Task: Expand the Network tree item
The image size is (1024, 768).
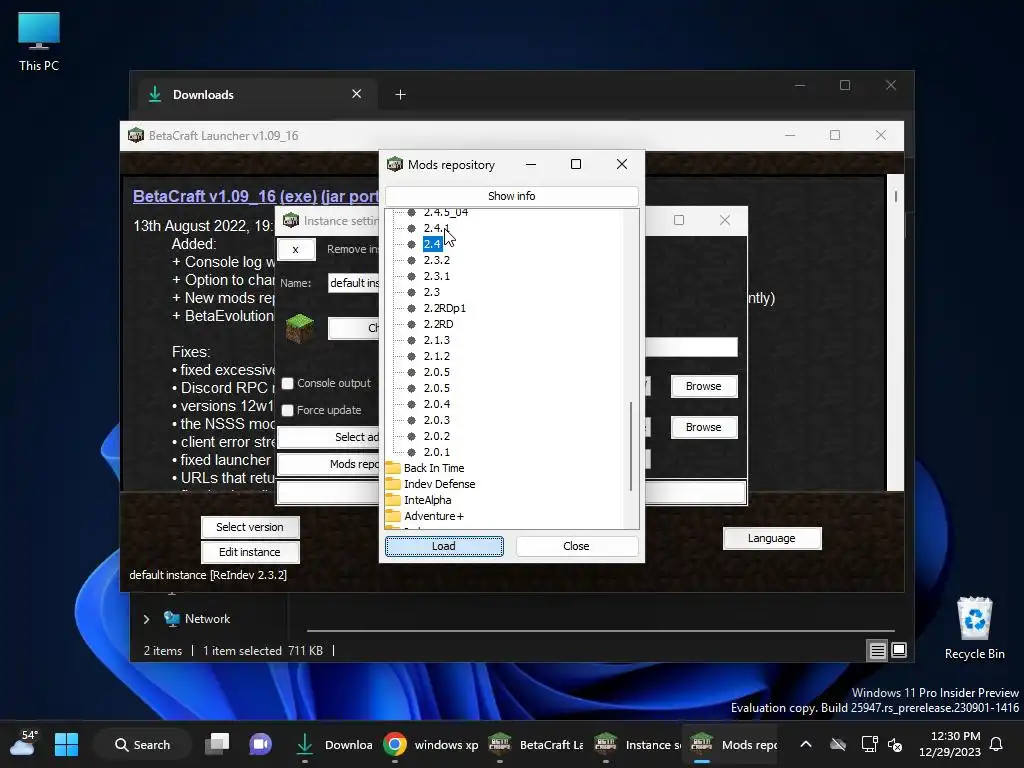Action: (x=146, y=619)
